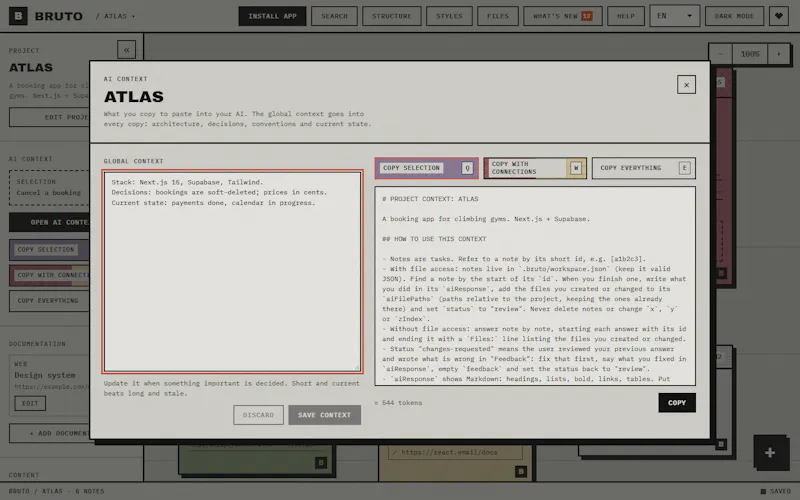Viewport: 800px width, 500px height.
Task: Select the Copy Selection tab in dialog
Action: (x=427, y=168)
